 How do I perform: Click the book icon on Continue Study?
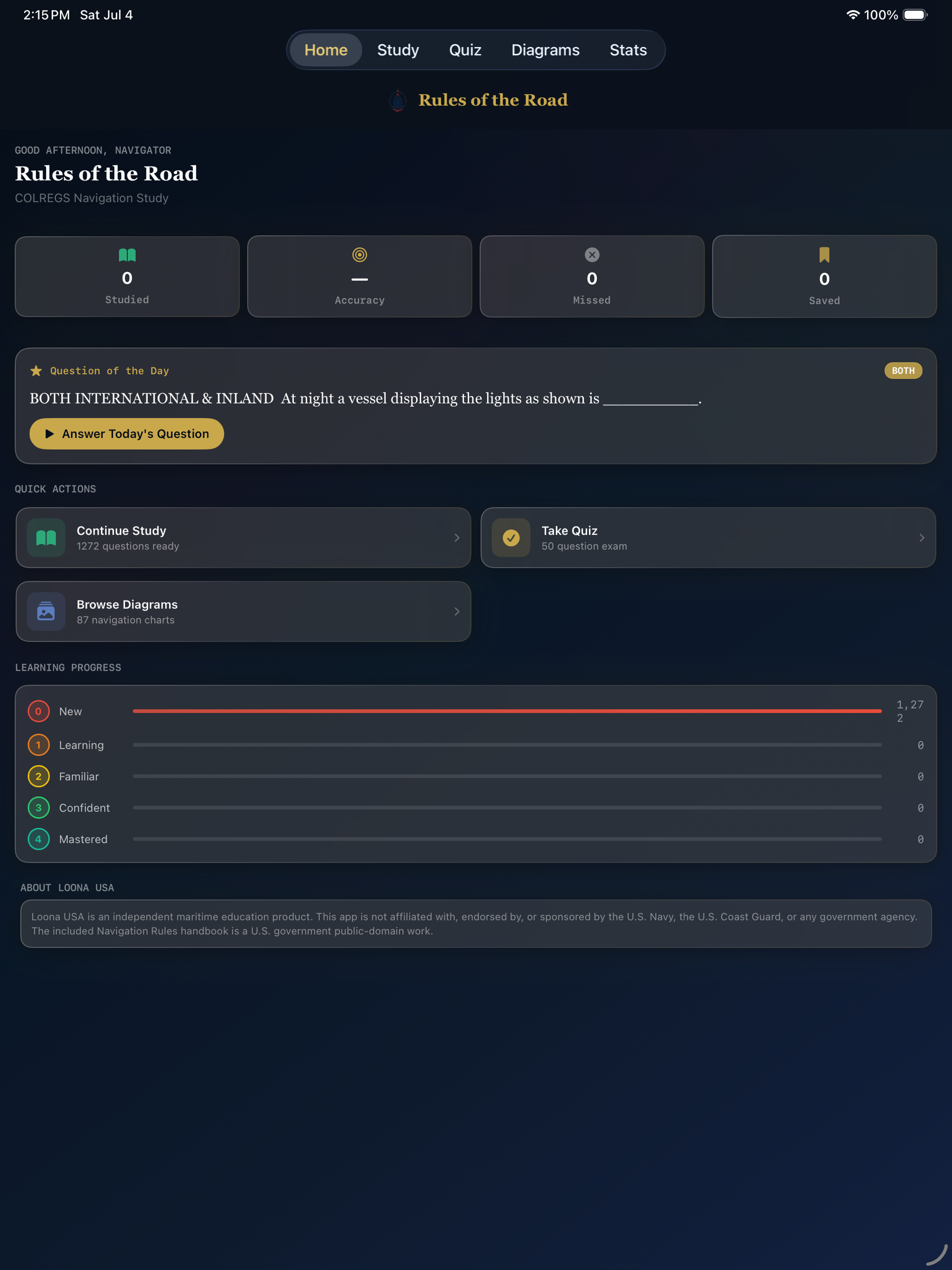coord(46,538)
